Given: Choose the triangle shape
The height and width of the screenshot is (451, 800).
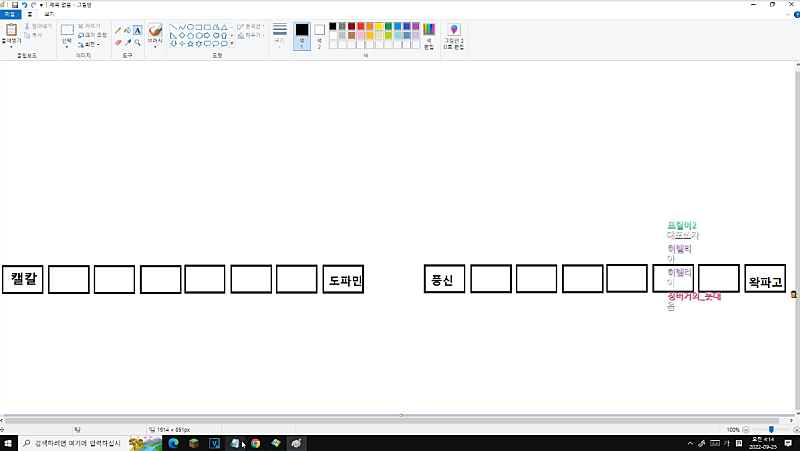Looking at the screenshot, I should click(x=224, y=27).
